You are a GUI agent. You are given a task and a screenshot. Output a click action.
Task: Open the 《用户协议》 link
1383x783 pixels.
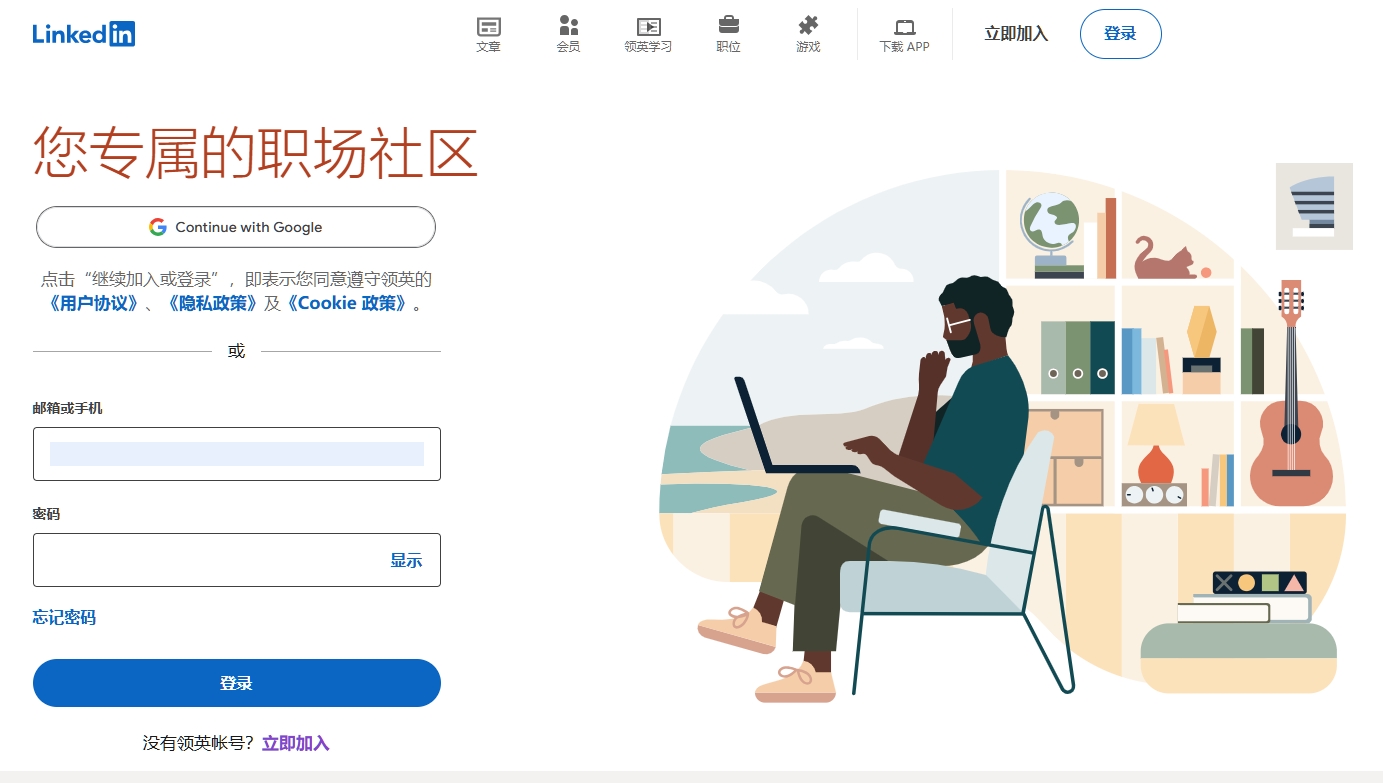[93, 303]
